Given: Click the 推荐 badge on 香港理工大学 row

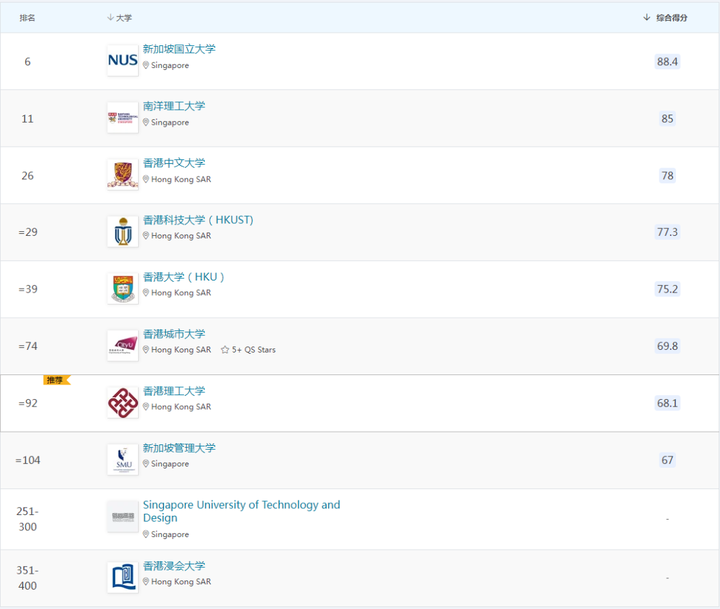Looking at the screenshot, I should pos(56,380).
